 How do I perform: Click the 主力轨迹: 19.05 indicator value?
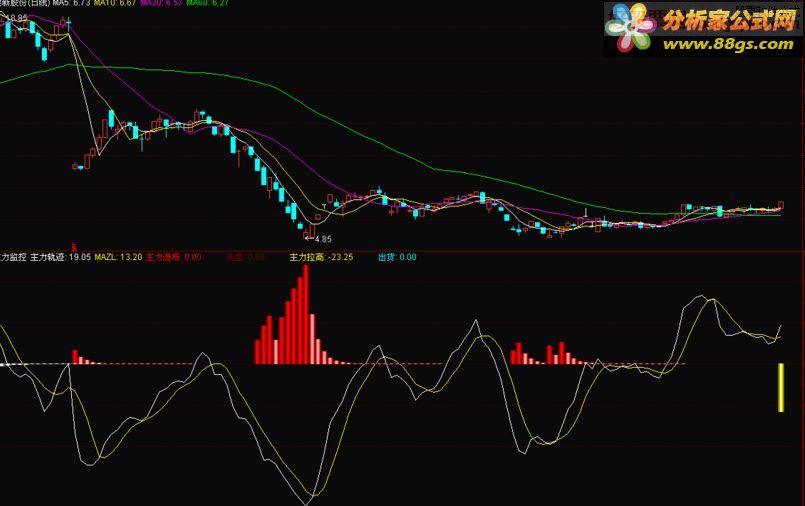pos(61,257)
